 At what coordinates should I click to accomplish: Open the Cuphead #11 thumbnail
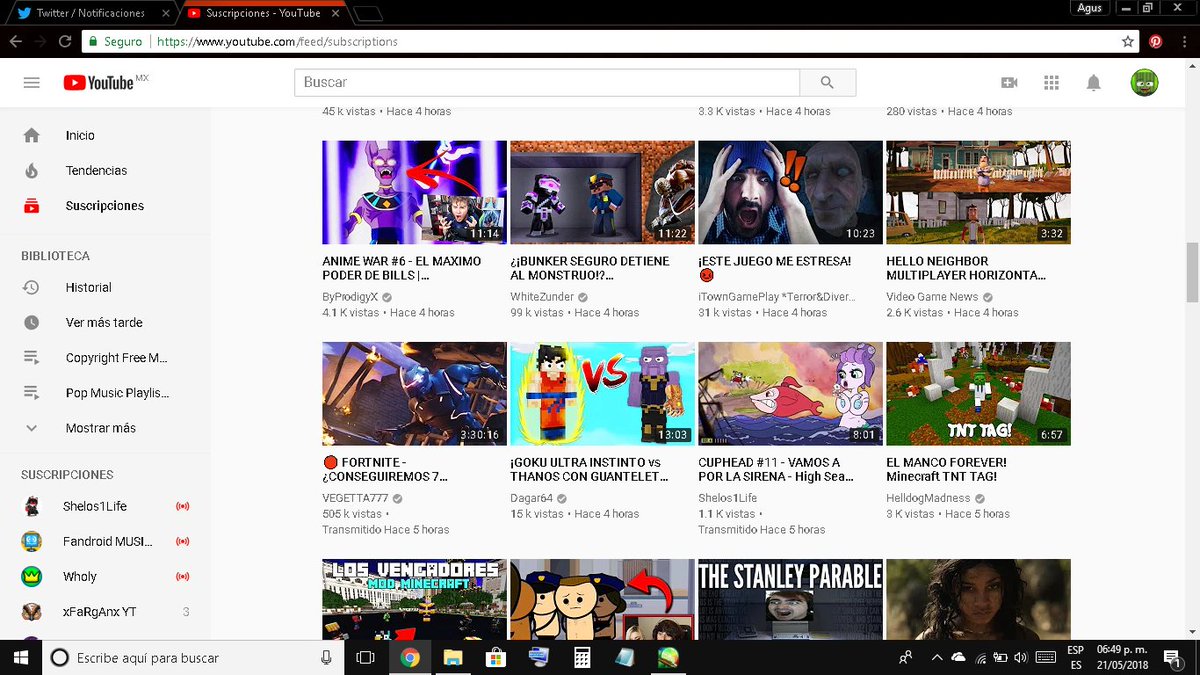pyautogui.click(x=790, y=394)
